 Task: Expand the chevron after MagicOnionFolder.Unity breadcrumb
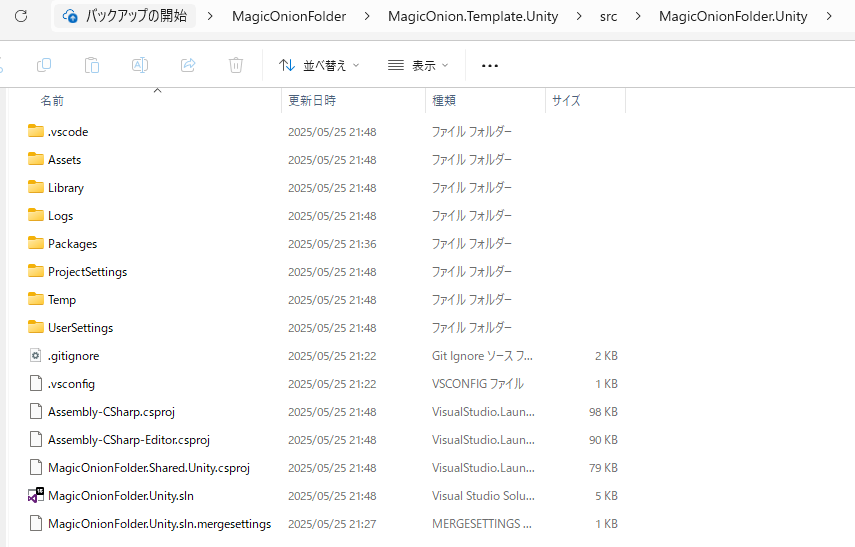(829, 16)
